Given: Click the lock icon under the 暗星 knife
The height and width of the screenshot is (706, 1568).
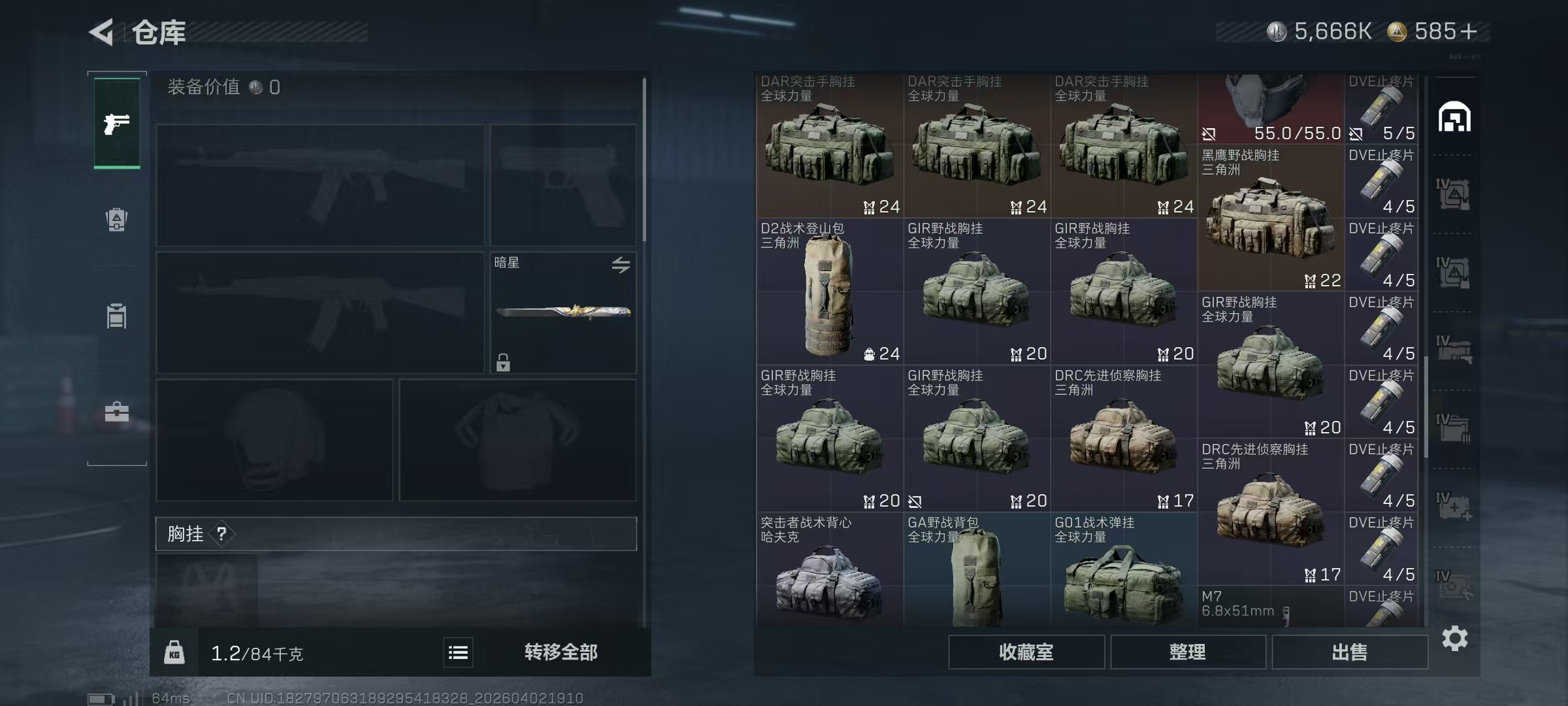Looking at the screenshot, I should click(x=503, y=362).
